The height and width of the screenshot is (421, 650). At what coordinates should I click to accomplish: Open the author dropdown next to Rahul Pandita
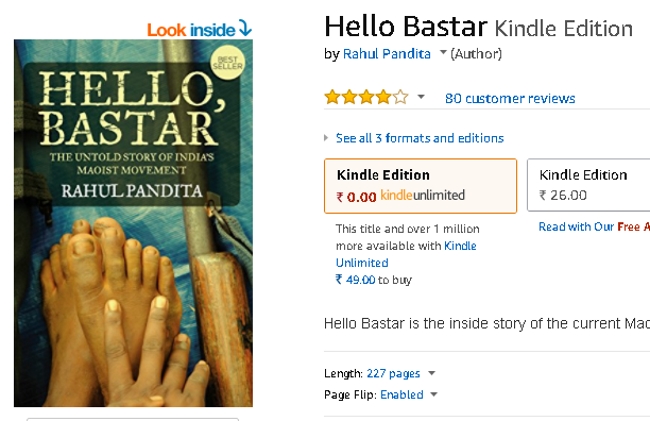click(x=443, y=54)
